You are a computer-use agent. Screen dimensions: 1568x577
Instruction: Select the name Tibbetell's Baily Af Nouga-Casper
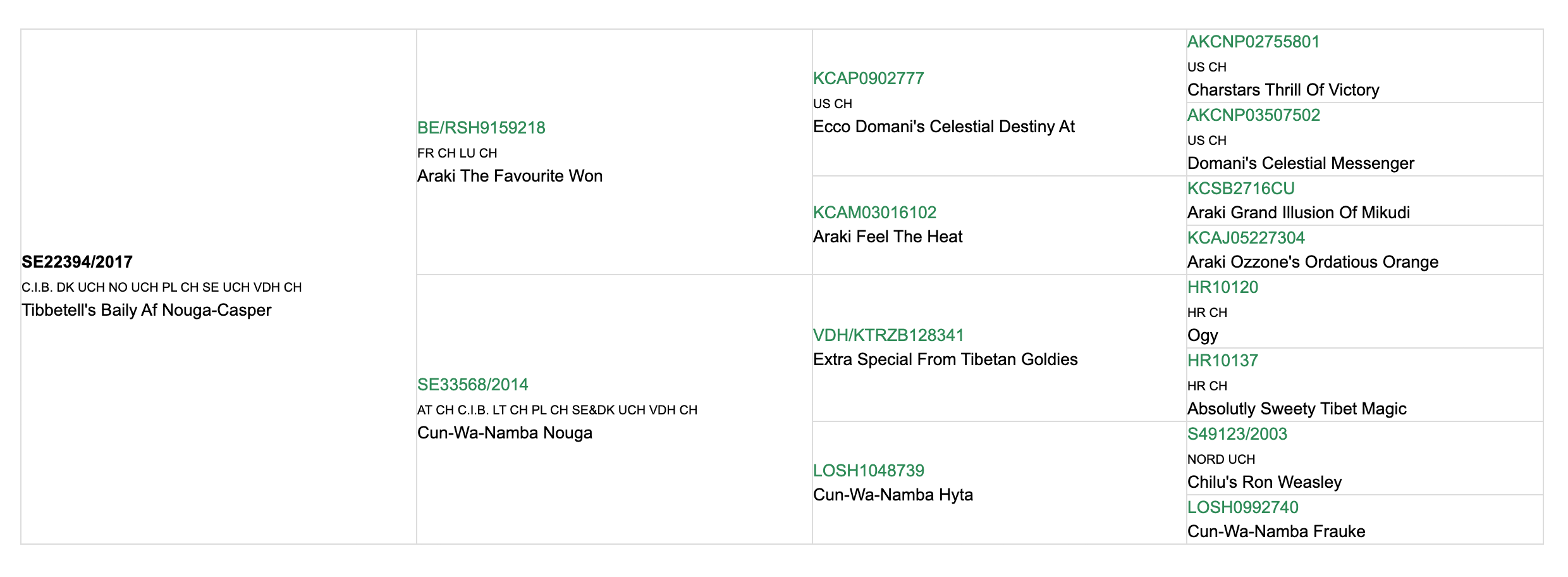point(146,310)
